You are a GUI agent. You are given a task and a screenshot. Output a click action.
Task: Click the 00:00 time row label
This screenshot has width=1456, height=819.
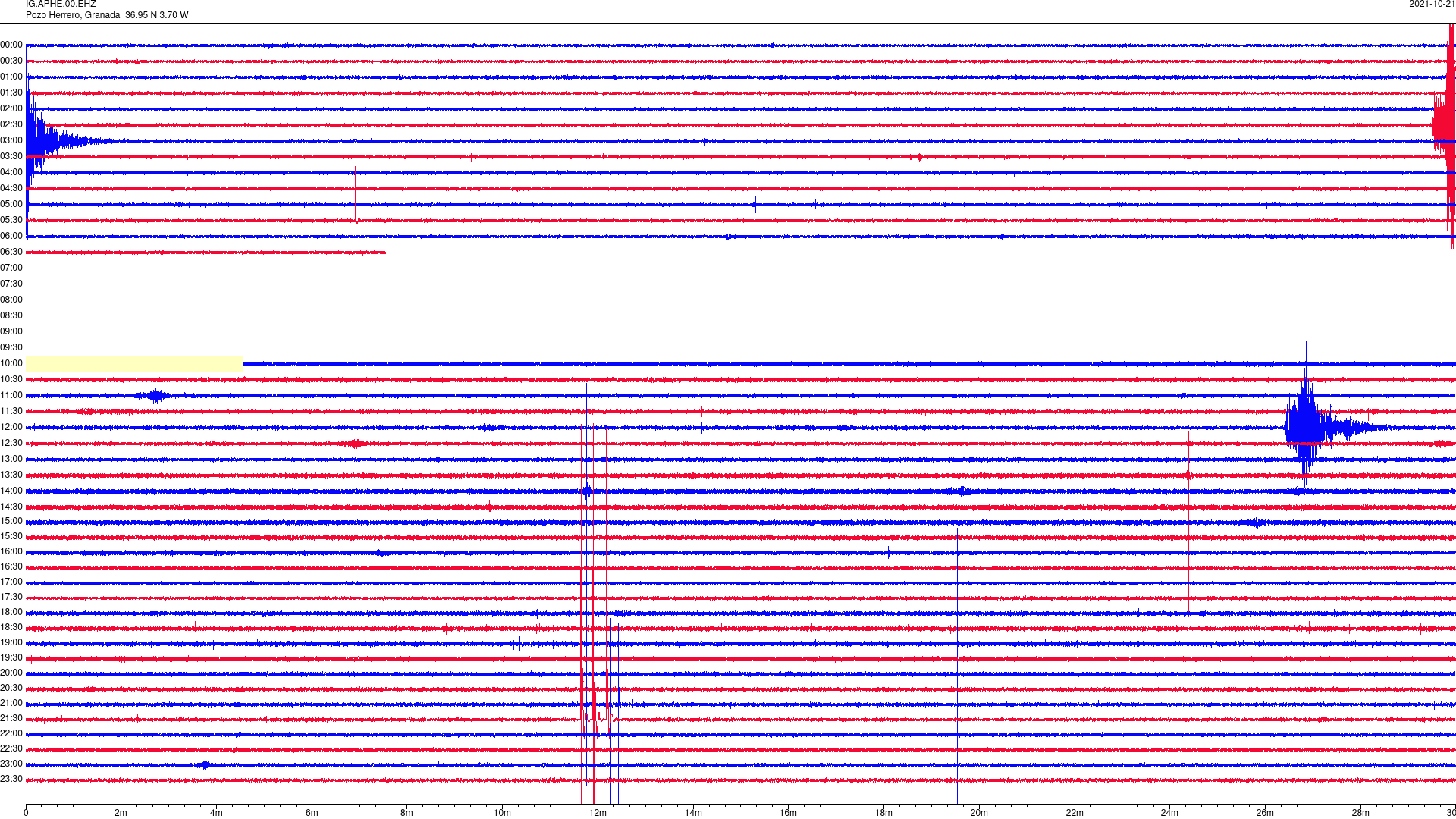tap(11, 45)
